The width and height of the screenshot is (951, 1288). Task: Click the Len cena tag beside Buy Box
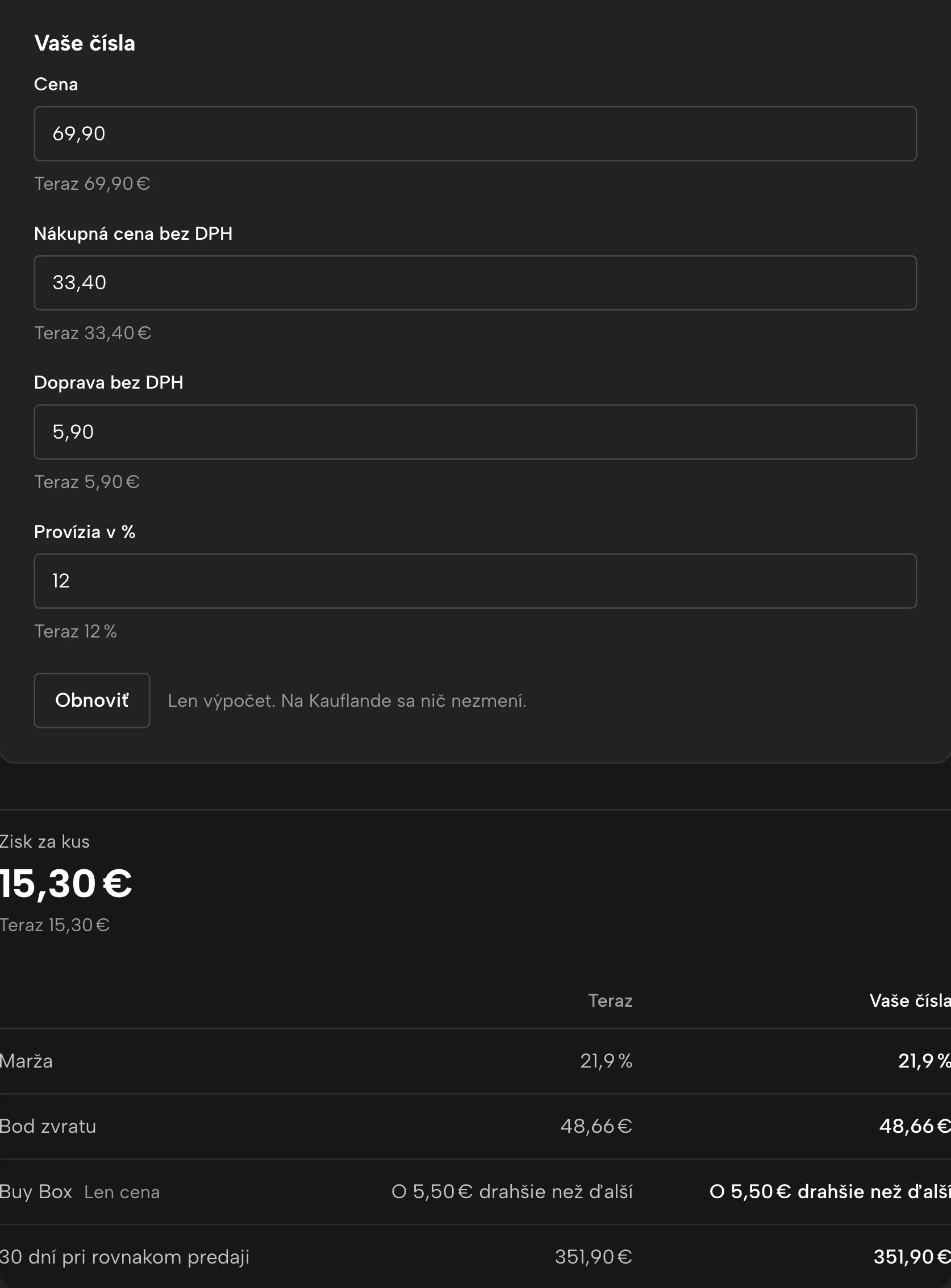click(x=122, y=1193)
